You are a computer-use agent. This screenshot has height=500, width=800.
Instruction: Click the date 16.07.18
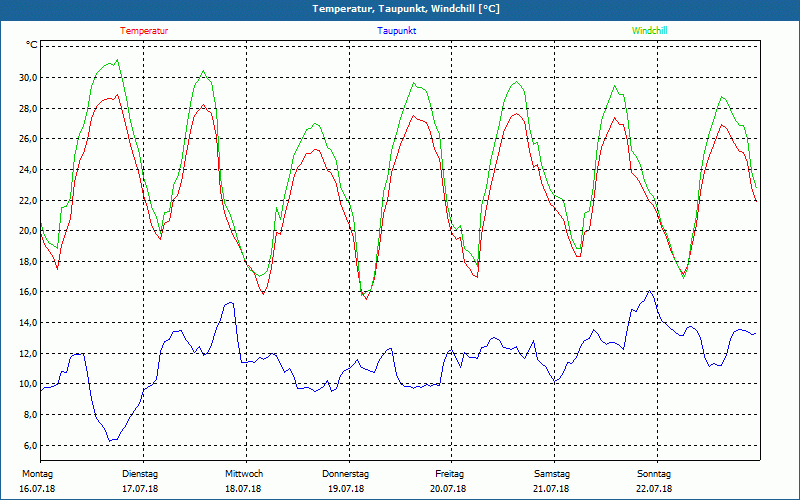(37, 489)
